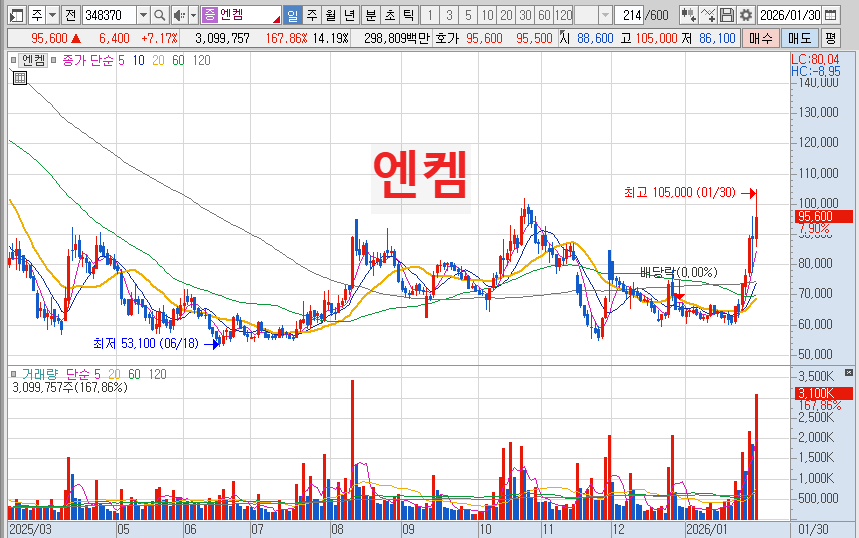Select the 5 interval button
859x538 pixels.
(468, 15)
